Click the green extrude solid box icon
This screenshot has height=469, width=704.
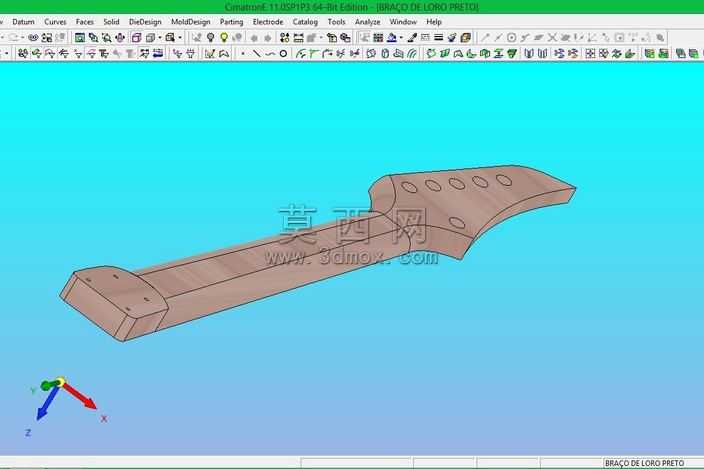tap(484, 54)
